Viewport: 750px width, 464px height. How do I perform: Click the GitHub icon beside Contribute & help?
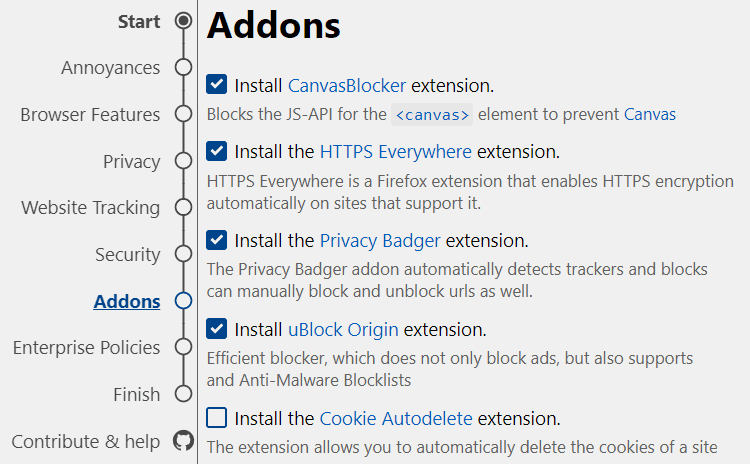coord(183,441)
